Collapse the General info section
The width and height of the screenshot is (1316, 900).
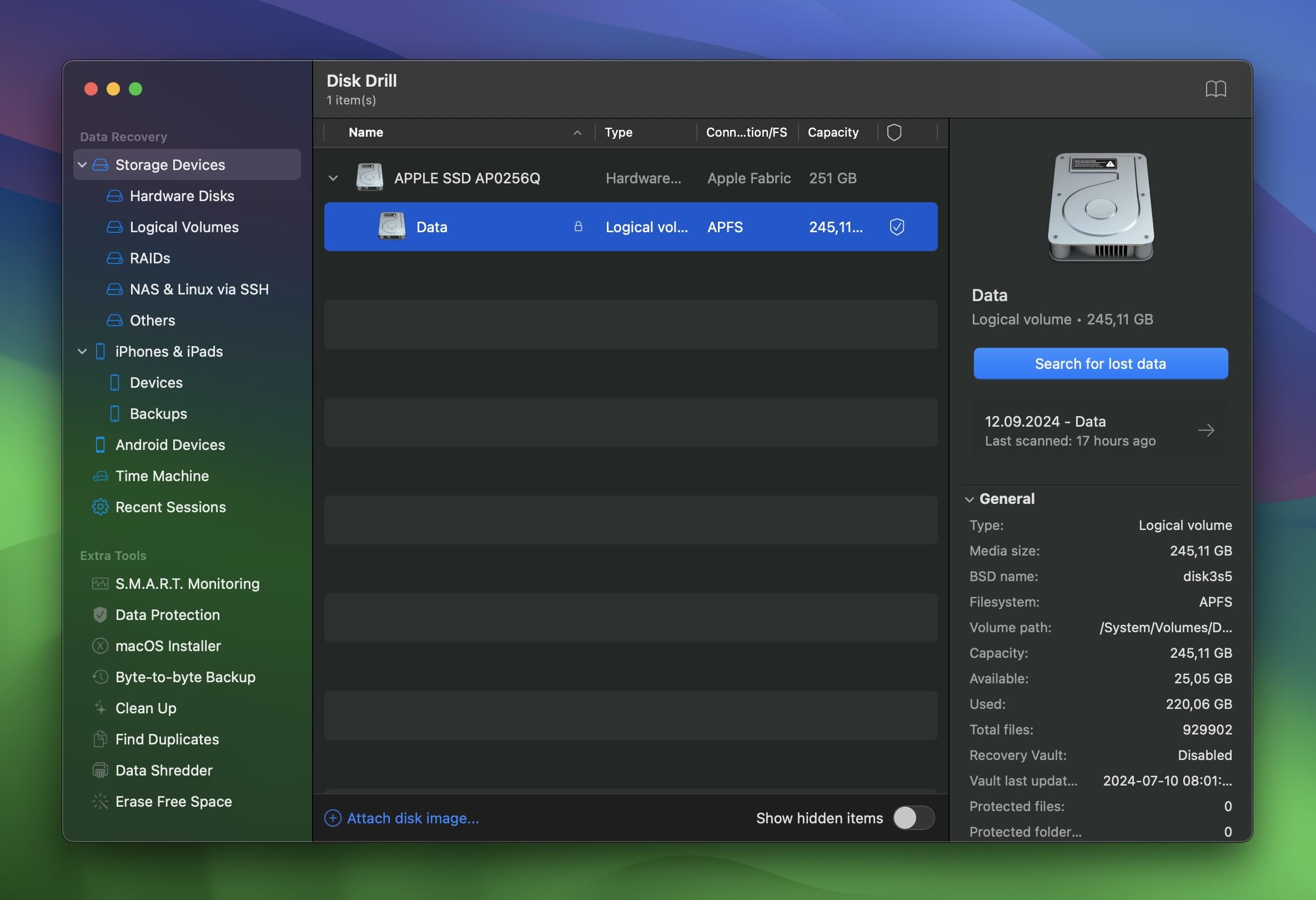pyautogui.click(x=970, y=499)
